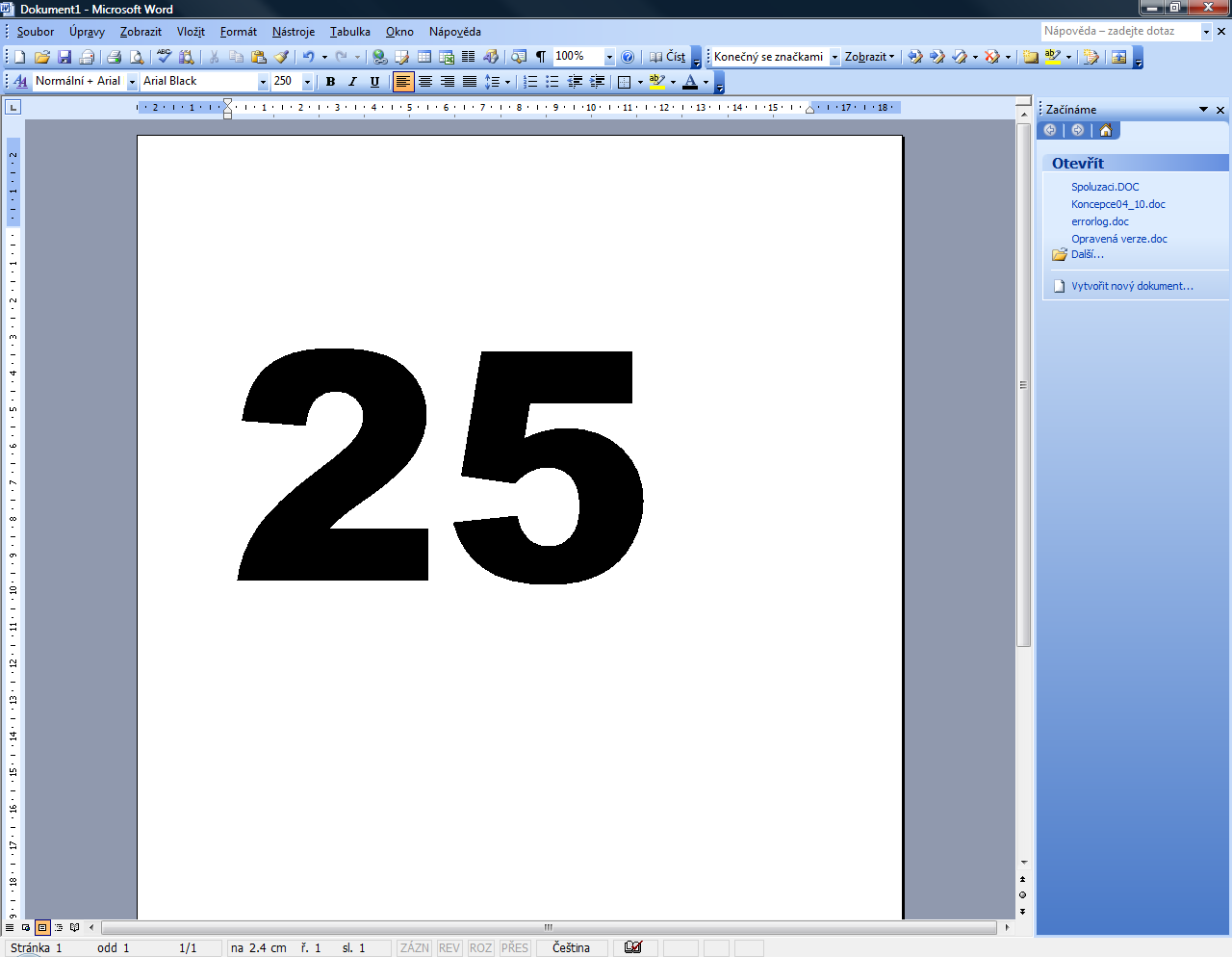Print the document using the printer icon
Screen dimensions: 1232x957
[114, 57]
